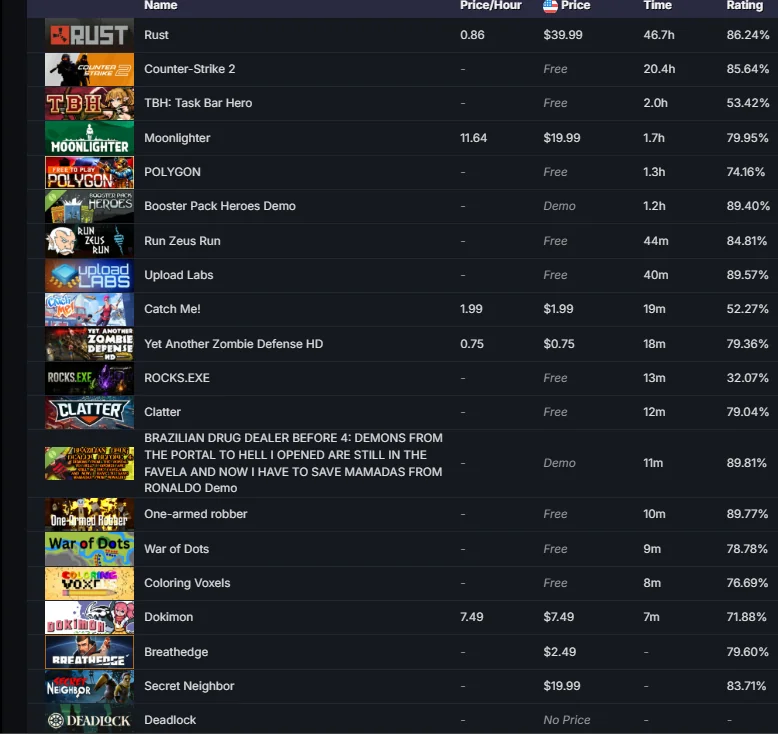This screenshot has height=734, width=778.
Task: Select the Breathedge game name
Action: tap(176, 652)
